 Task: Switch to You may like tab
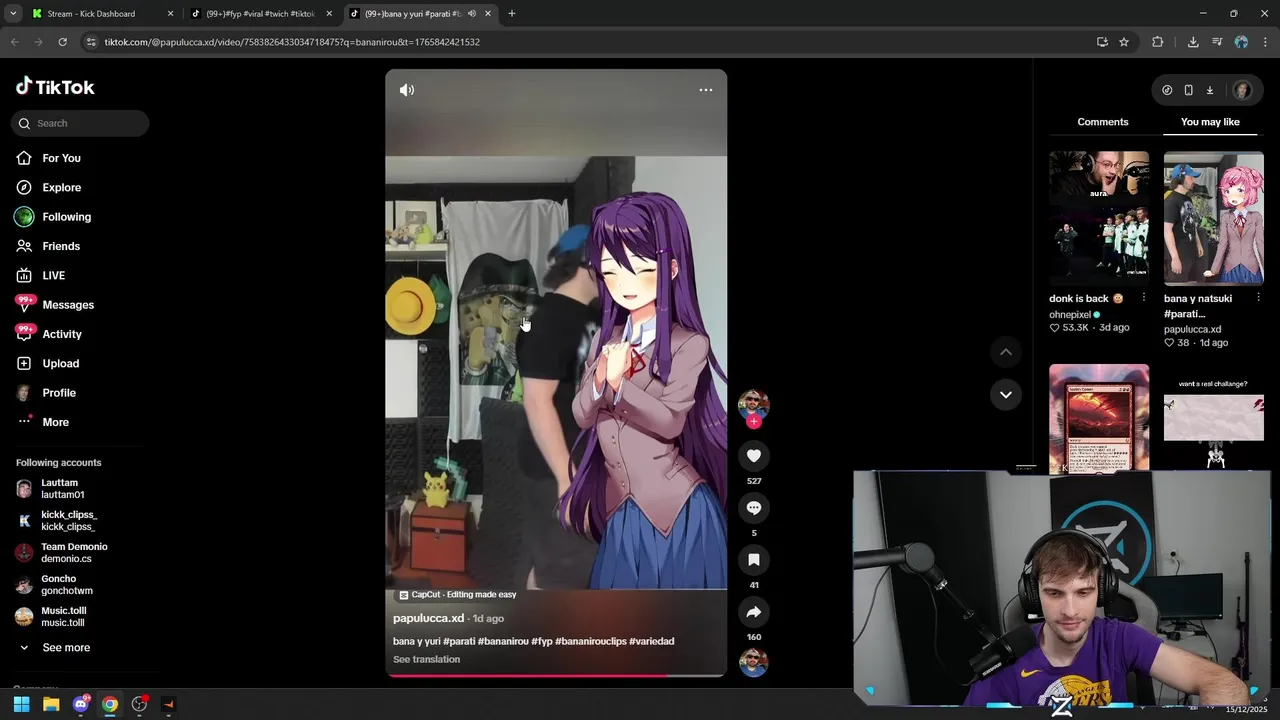click(1210, 122)
